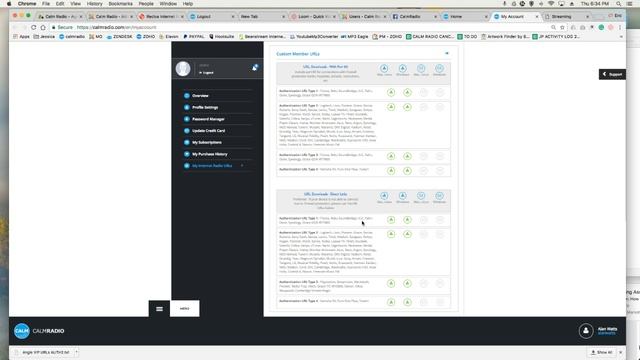The image size is (640, 360).
Task: Click second green icon in Direct Urls Type 1 row
Action: [407, 220]
